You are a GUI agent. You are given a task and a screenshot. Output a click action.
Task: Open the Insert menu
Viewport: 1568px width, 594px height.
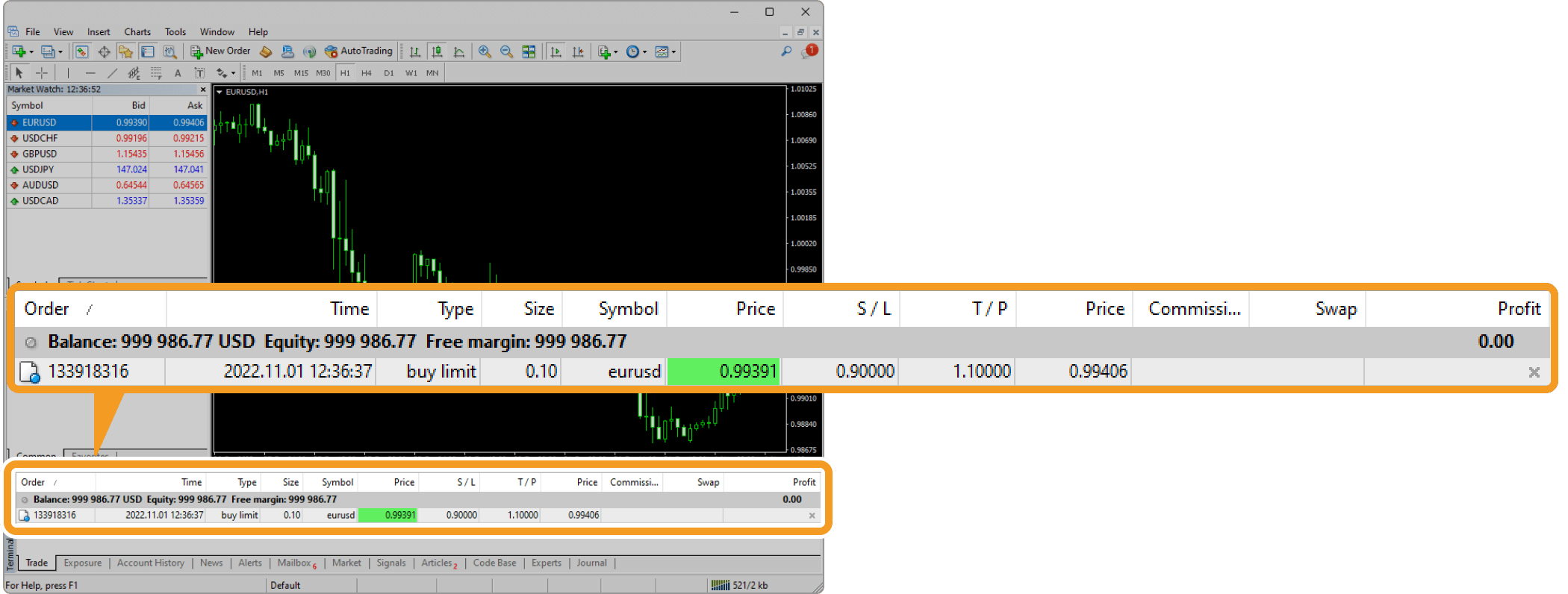[x=99, y=32]
